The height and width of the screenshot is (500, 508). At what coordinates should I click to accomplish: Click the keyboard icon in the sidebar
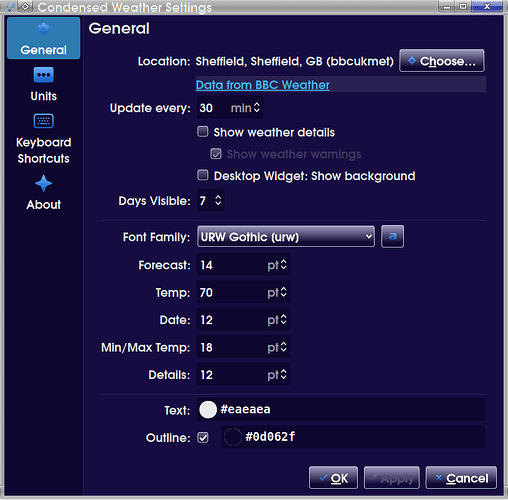43,121
